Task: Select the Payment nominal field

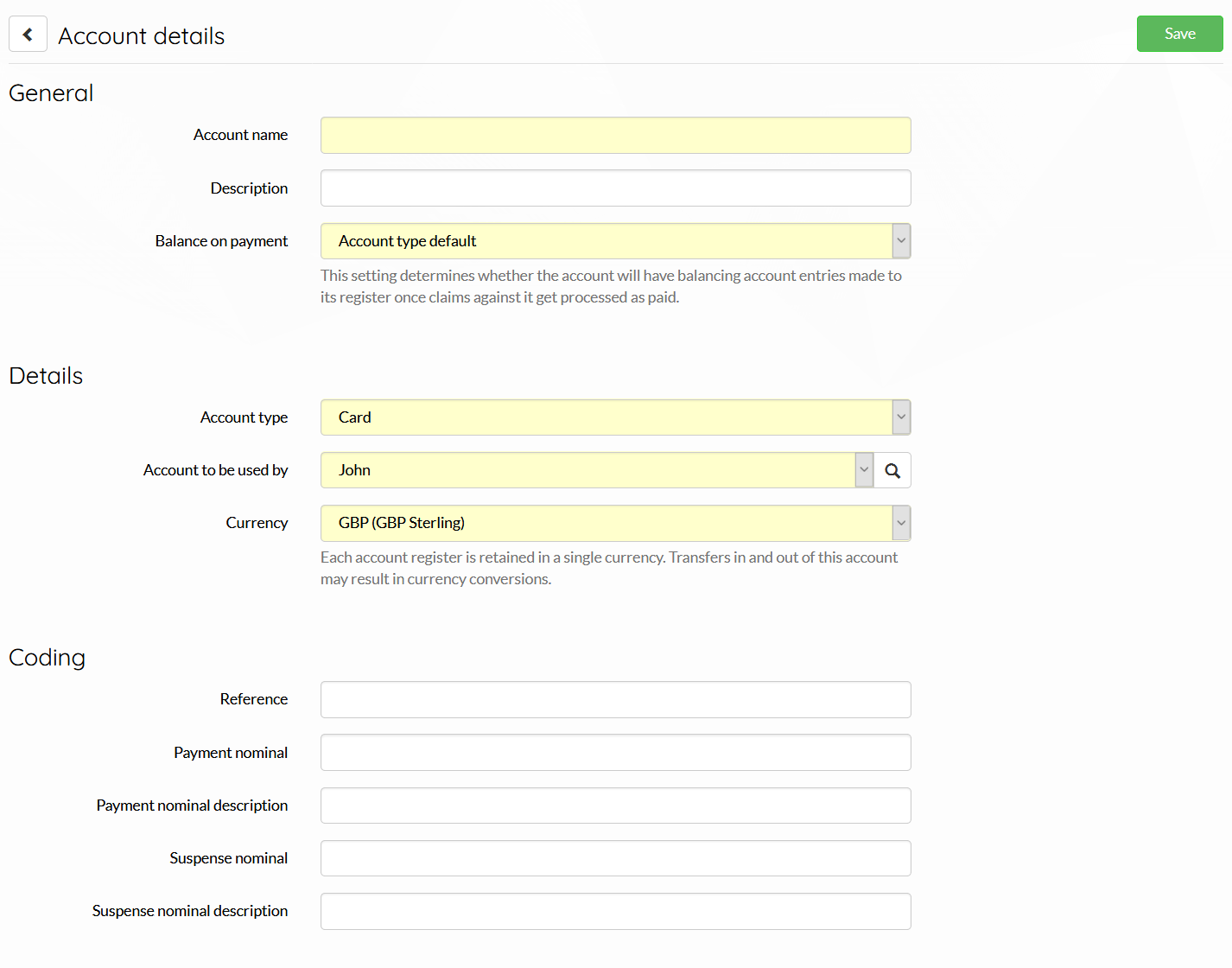Action: coord(615,753)
